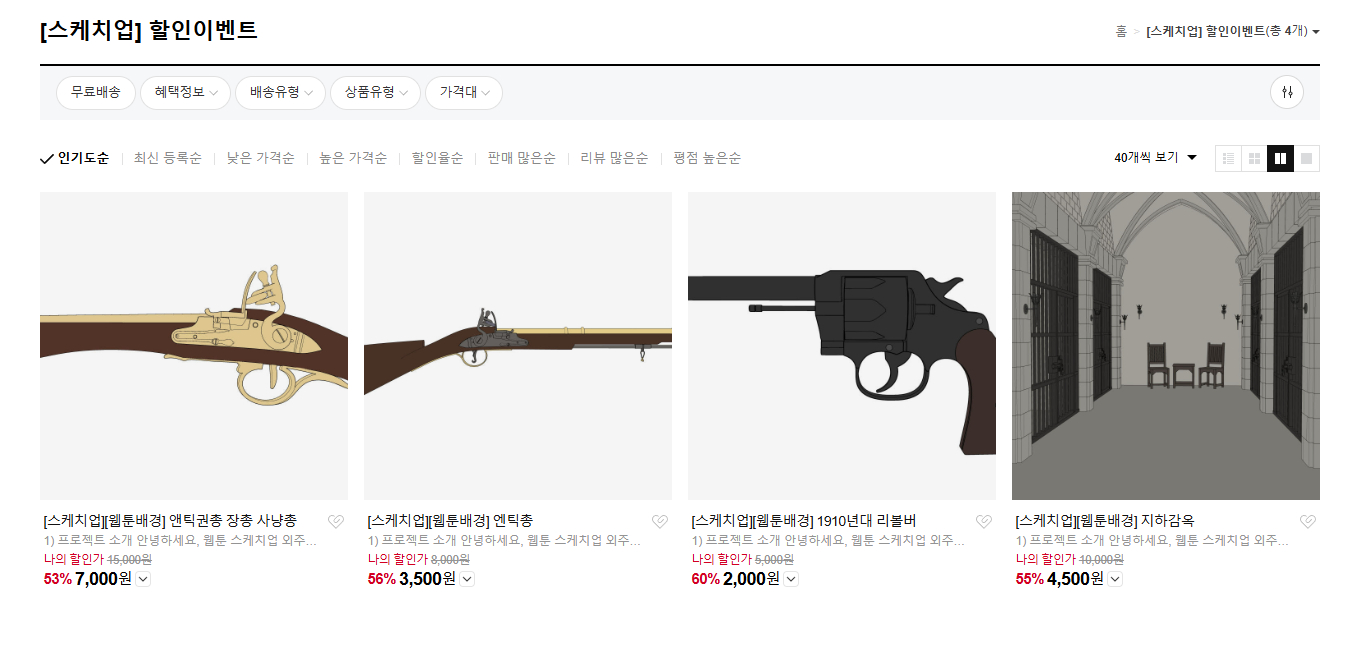Select the two-column large grid view icon
This screenshot has width=1360, height=663.
tap(1280, 158)
